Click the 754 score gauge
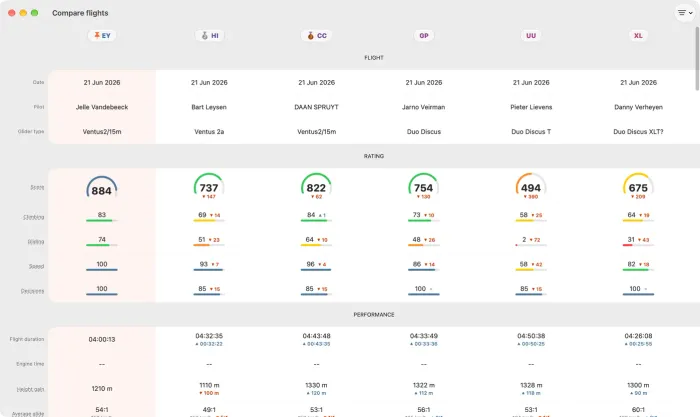 (423, 186)
